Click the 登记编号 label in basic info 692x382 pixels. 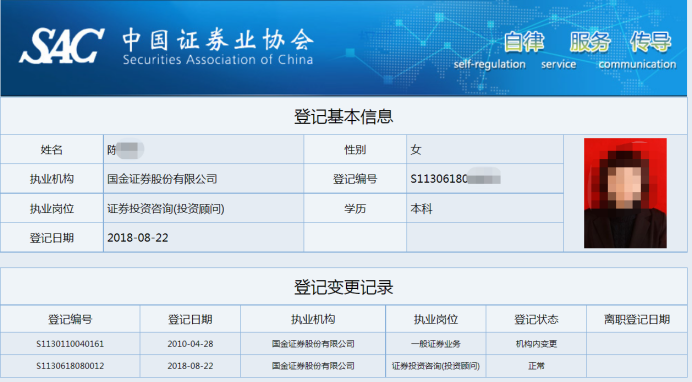(355, 179)
